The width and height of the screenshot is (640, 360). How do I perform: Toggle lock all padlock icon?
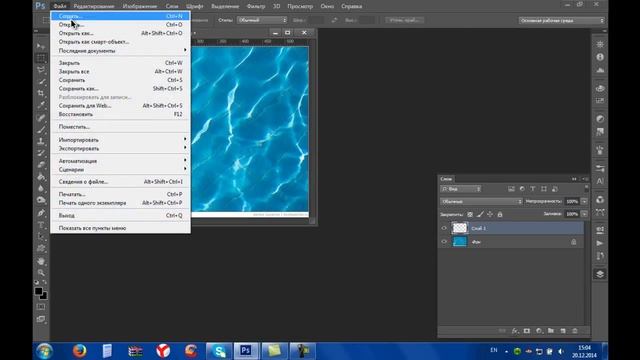[x=500, y=214]
